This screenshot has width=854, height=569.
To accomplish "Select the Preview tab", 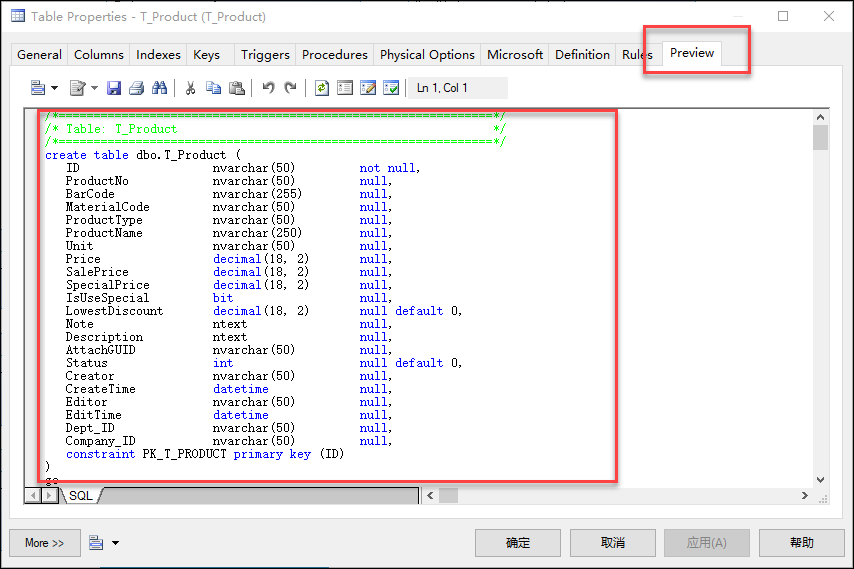I will coord(692,53).
